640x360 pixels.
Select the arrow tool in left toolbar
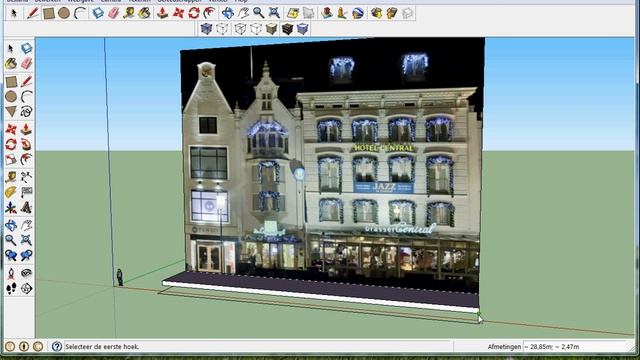[x=11, y=48]
